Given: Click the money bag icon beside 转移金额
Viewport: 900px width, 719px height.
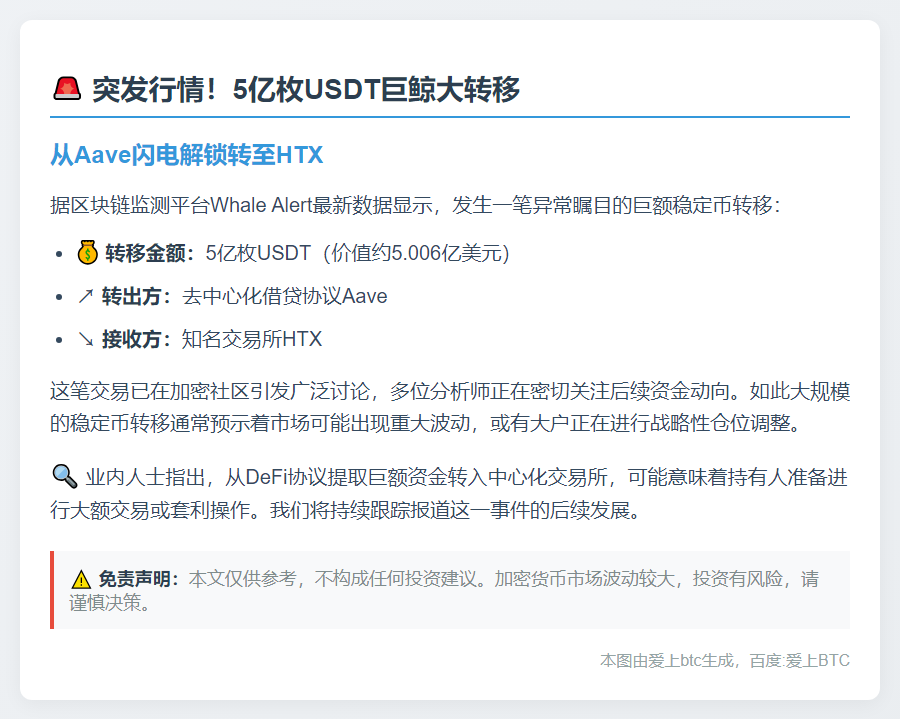Looking at the screenshot, I should [87, 253].
